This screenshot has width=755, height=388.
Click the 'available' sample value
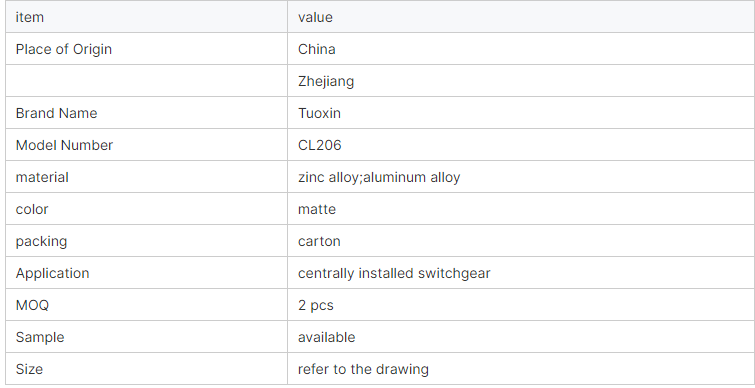coord(326,337)
